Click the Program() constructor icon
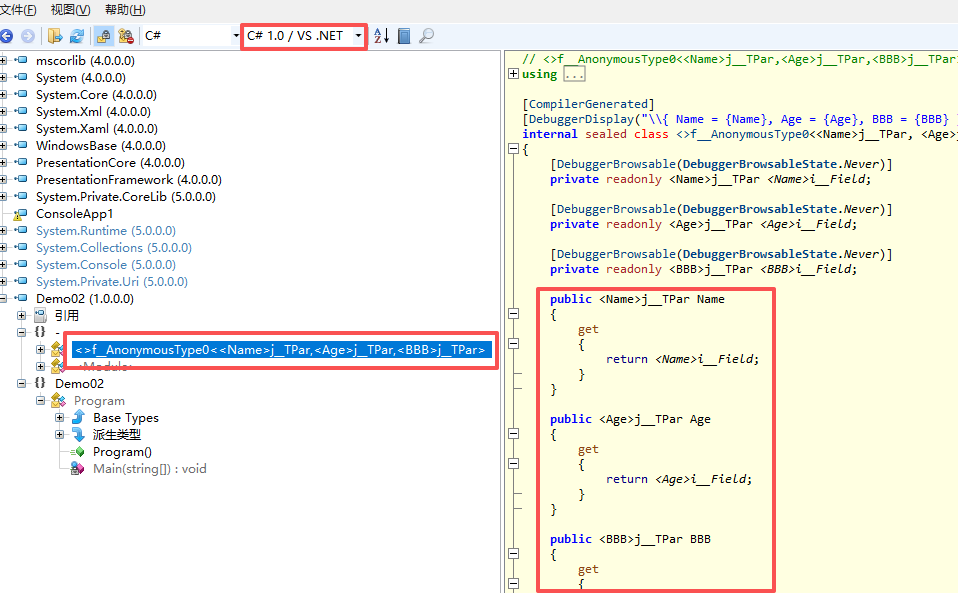 pos(78,452)
